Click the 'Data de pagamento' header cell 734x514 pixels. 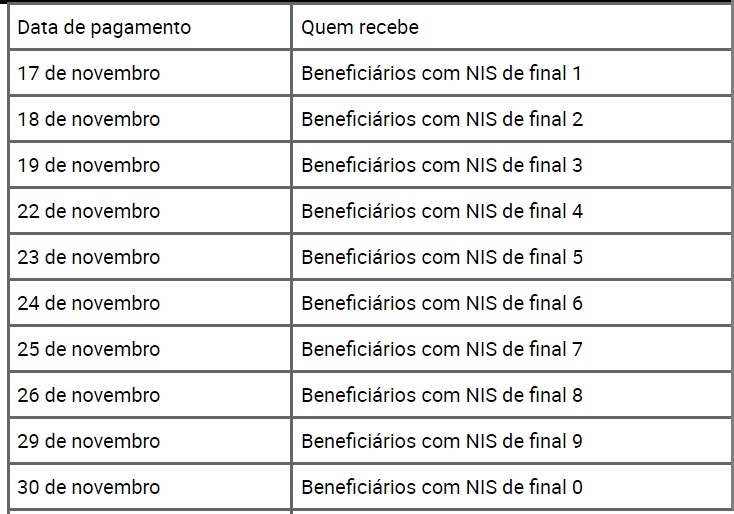click(150, 27)
